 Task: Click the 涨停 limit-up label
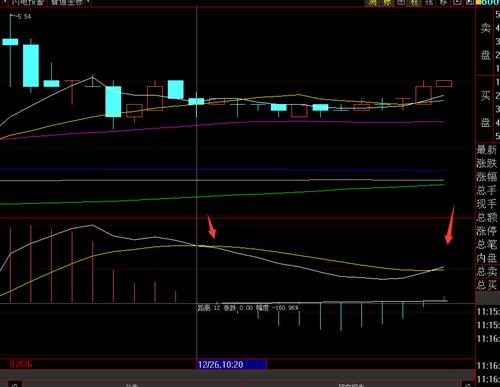pos(487,231)
